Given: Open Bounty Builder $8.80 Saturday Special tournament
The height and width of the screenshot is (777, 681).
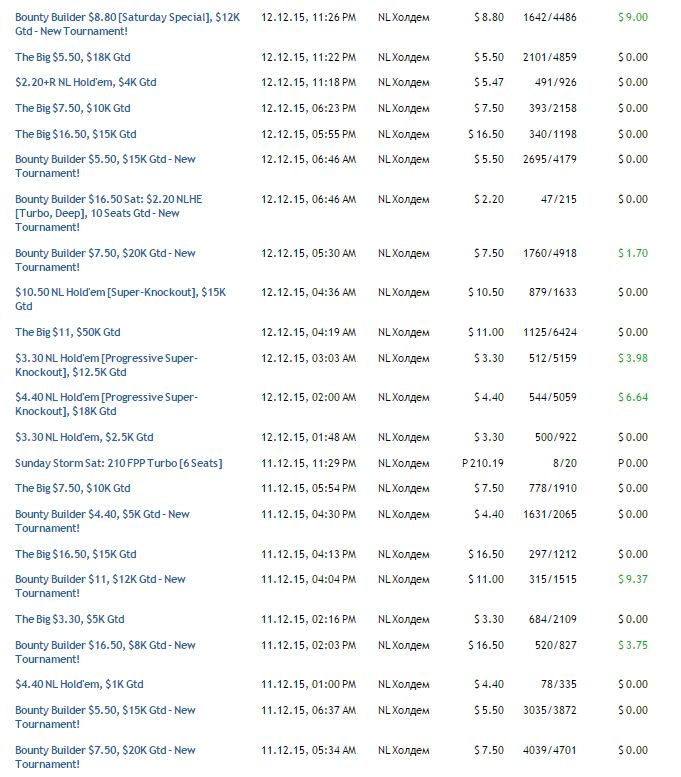Looking at the screenshot, I should pyautogui.click(x=127, y=17).
